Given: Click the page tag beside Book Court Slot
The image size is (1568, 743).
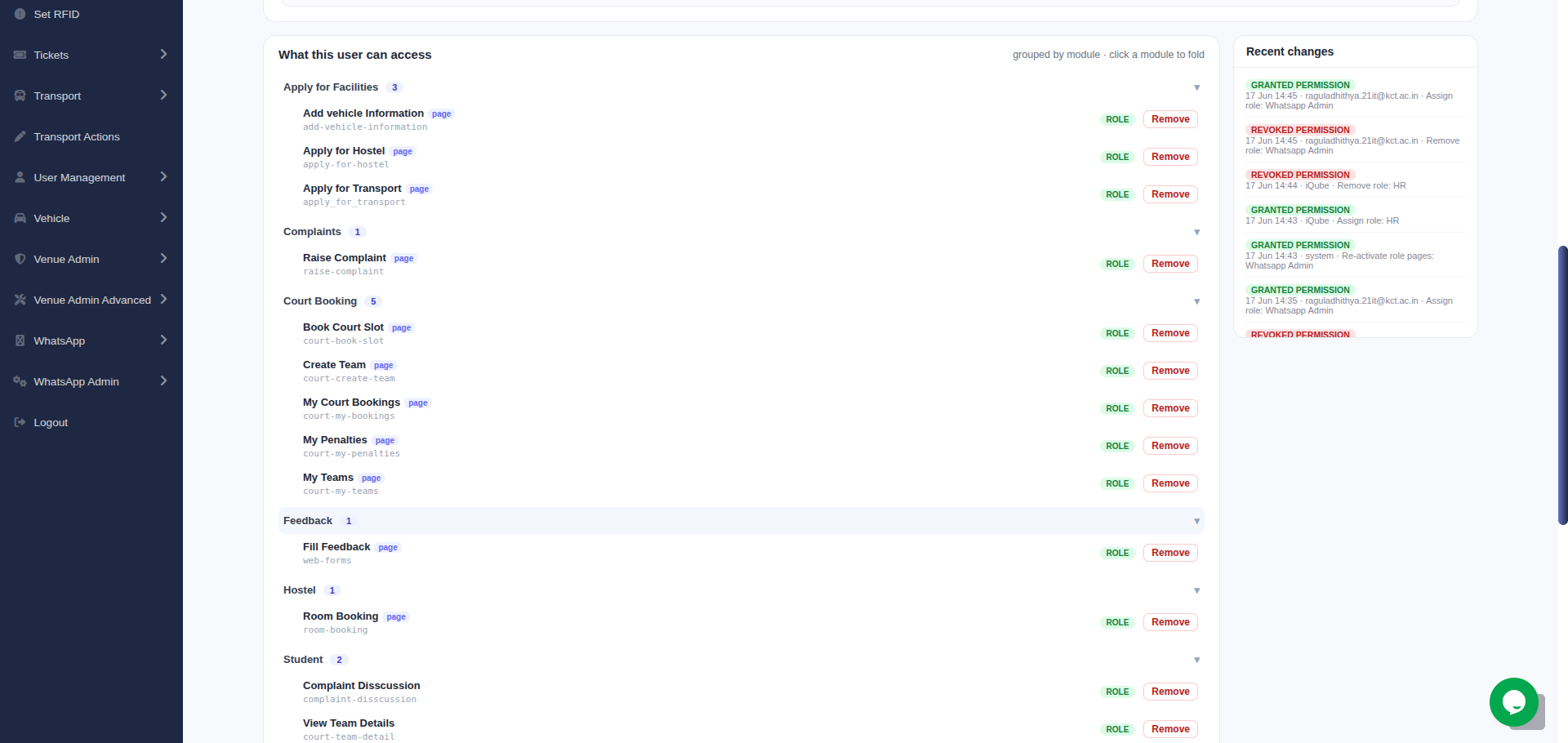Looking at the screenshot, I should click(x=401, y=328).
